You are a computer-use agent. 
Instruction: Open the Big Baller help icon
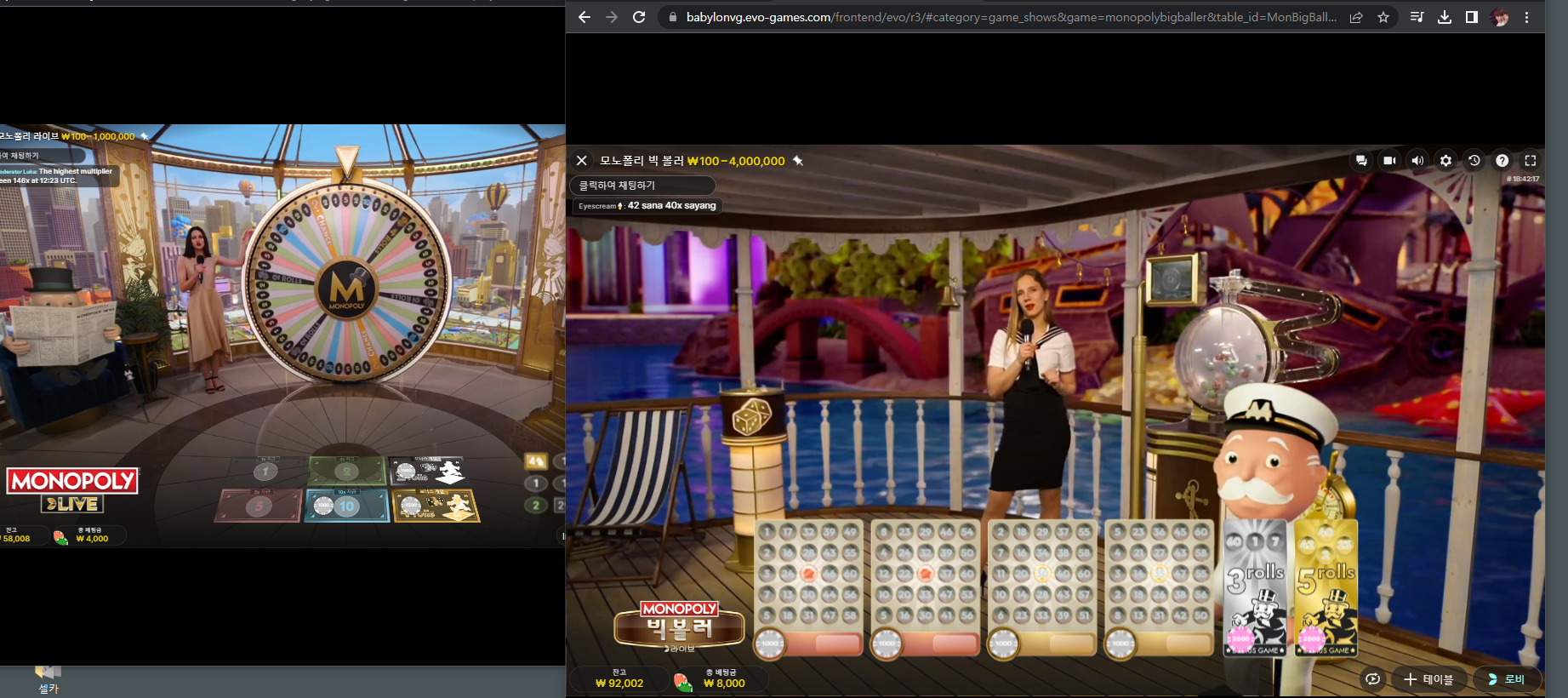click(1502, 160)
